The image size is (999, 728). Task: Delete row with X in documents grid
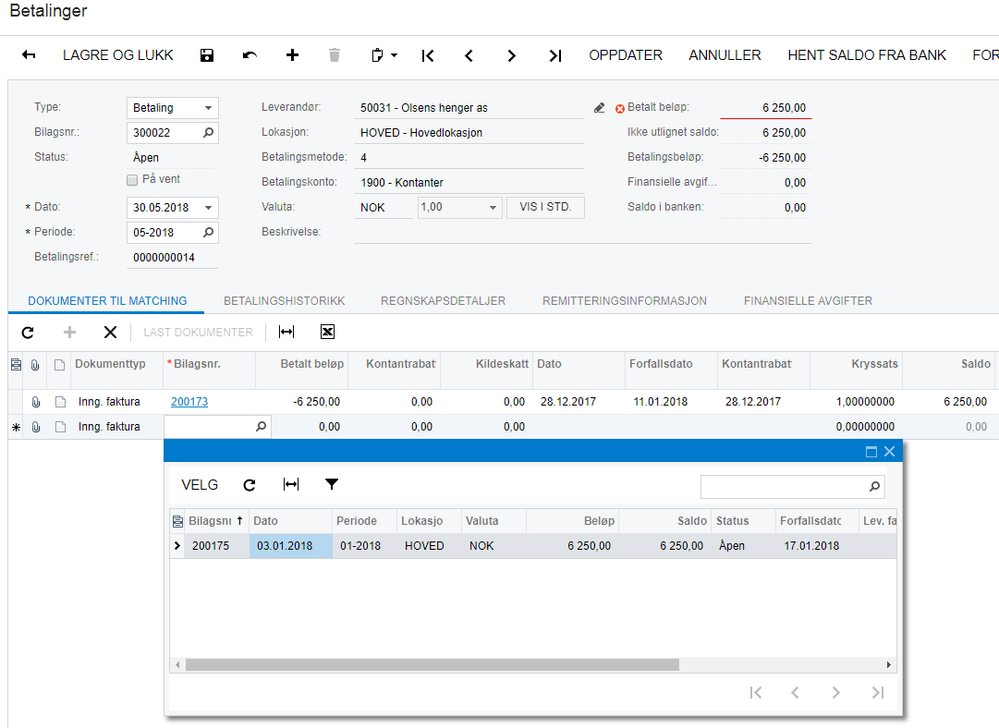[110, 332]
